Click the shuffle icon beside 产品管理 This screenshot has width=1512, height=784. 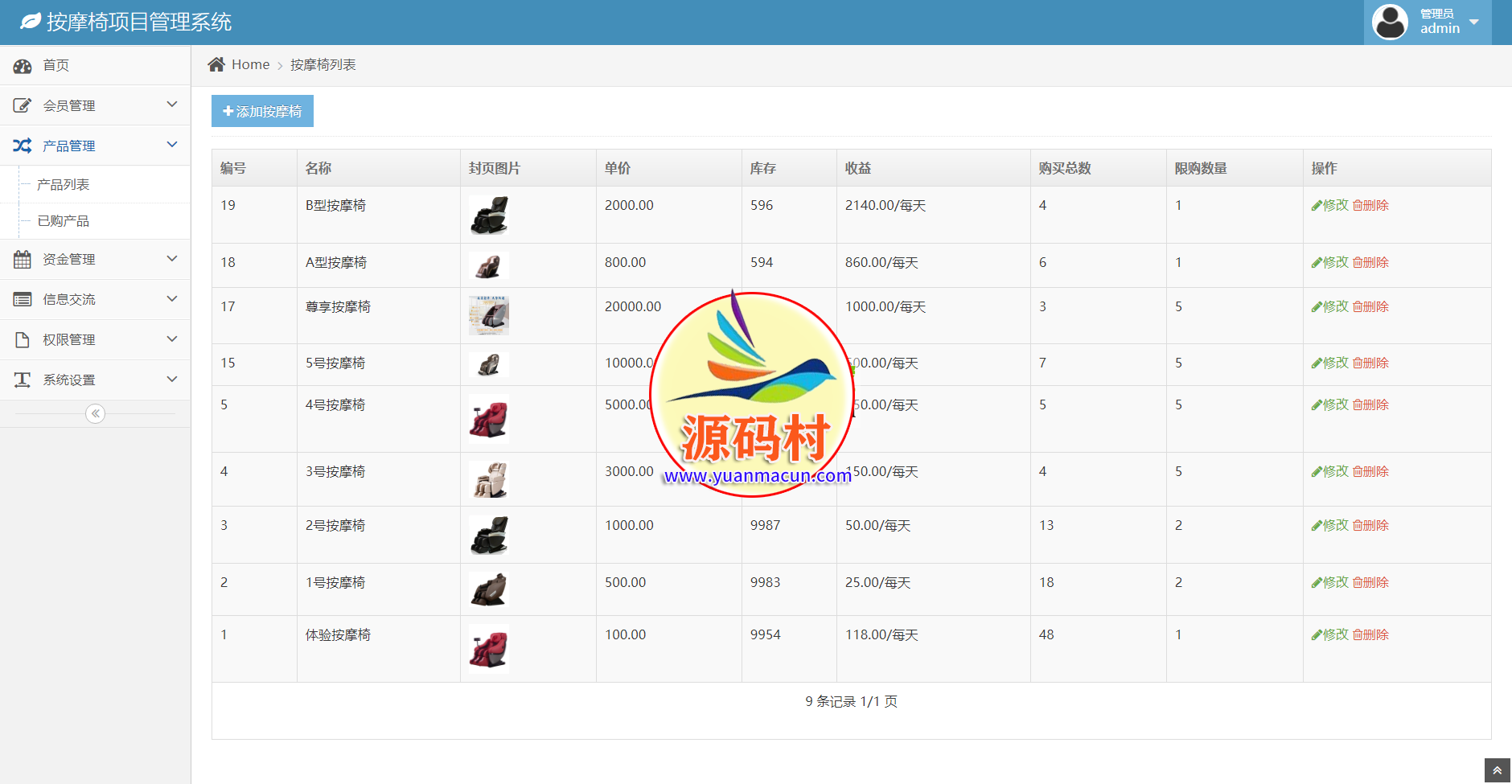point(23,146)
